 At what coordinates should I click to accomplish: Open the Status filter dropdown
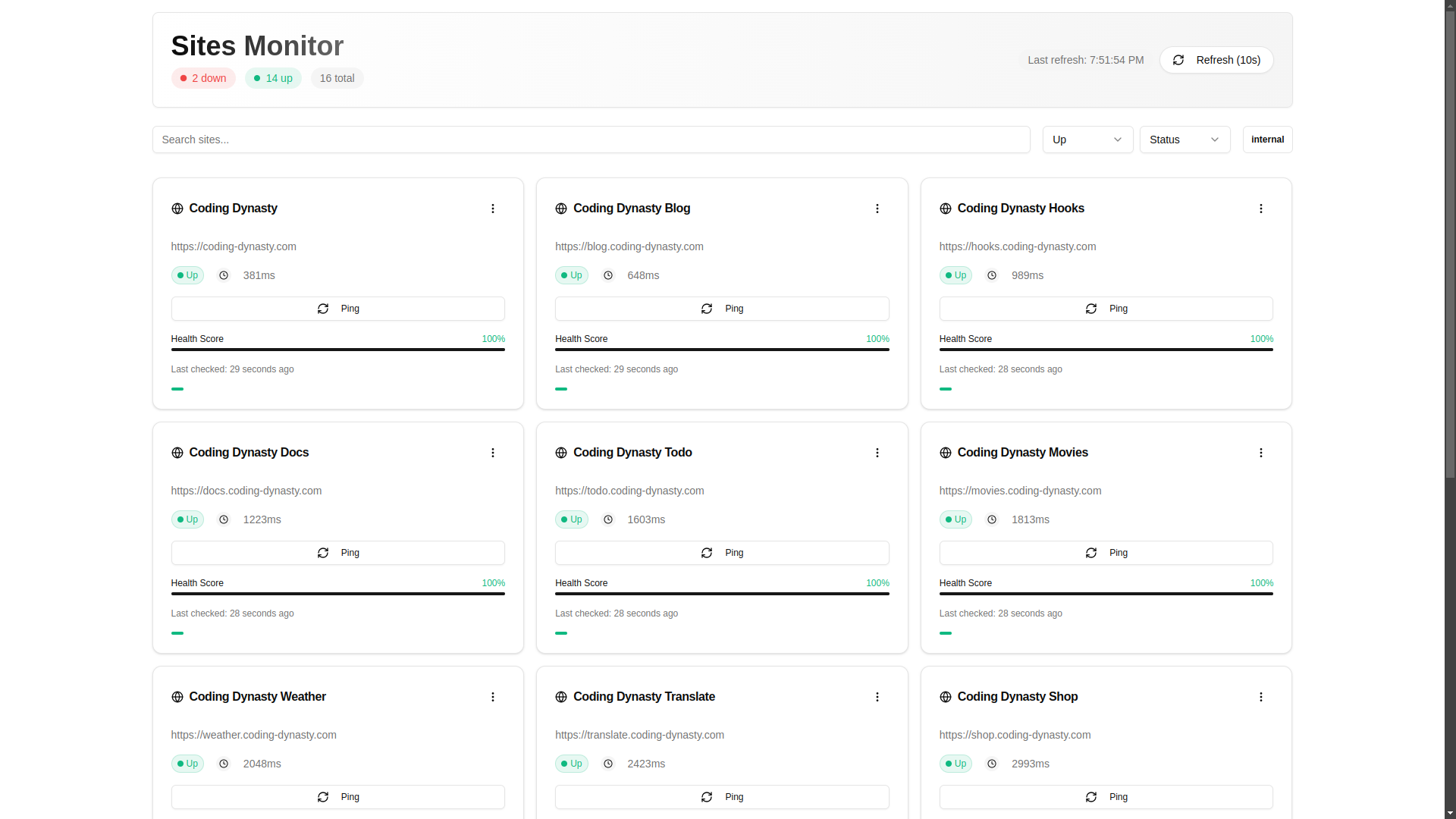(1185, 139)
